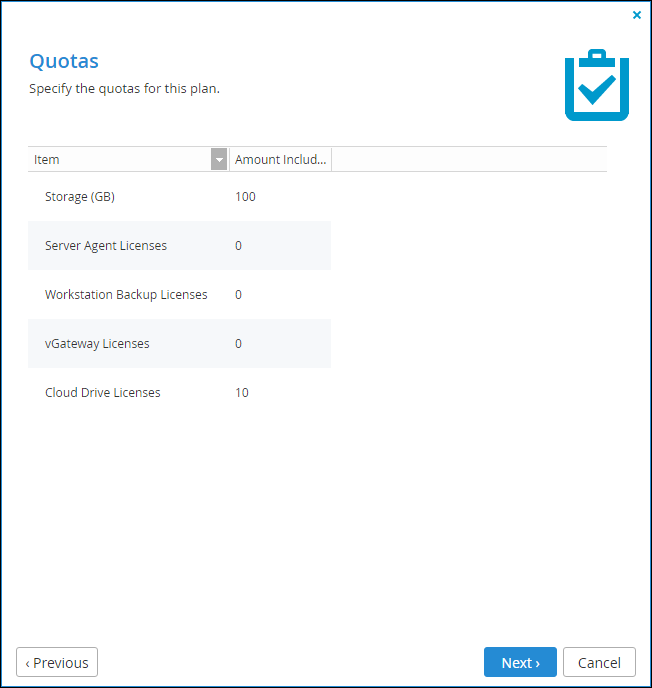Viewport: 652px width, 688px height.
Task: Edit Workstation Backup Licenses amount 0
Action: 238,294
